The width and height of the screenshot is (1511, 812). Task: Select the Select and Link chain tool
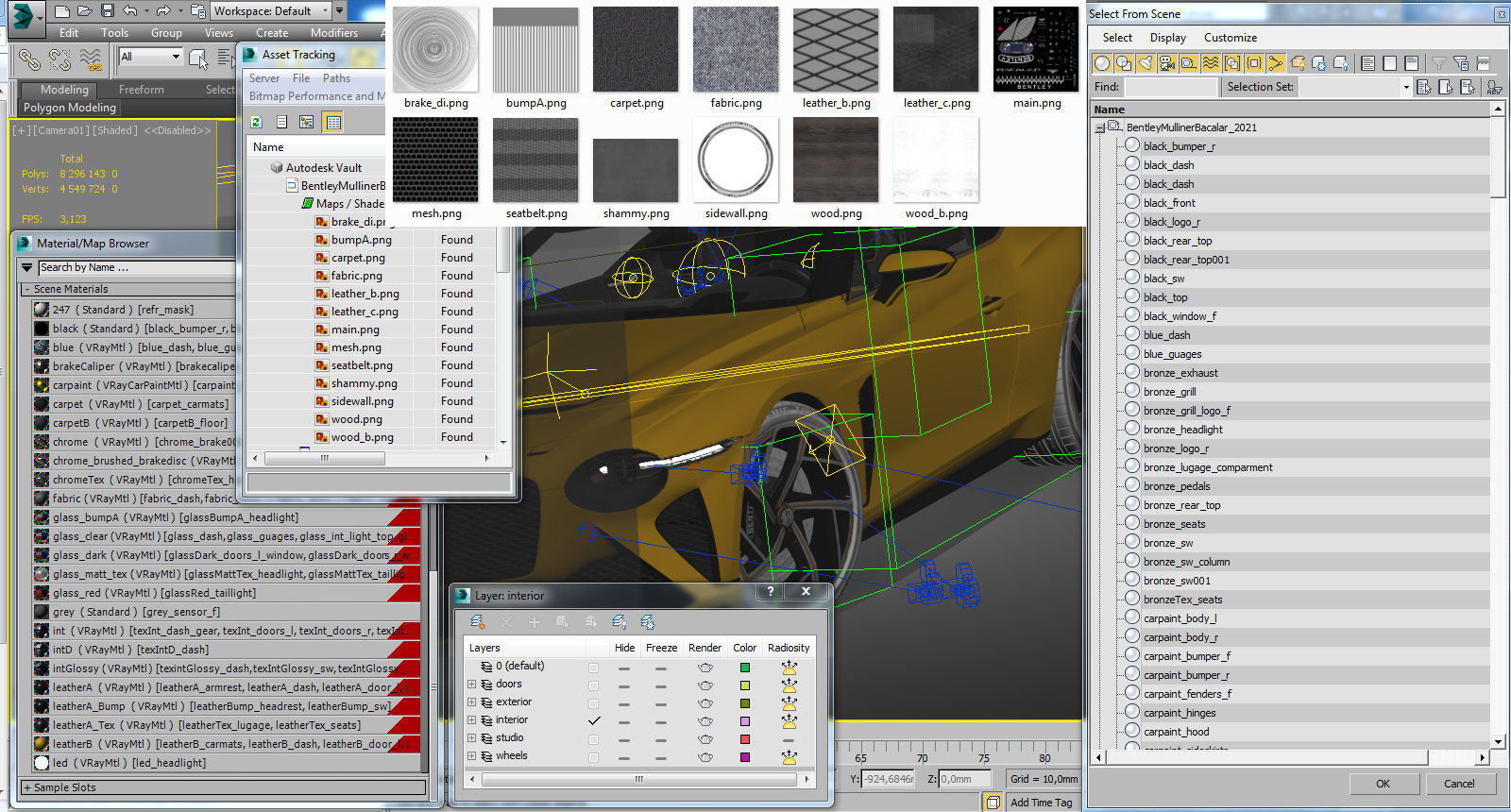(x=29, y=59)
